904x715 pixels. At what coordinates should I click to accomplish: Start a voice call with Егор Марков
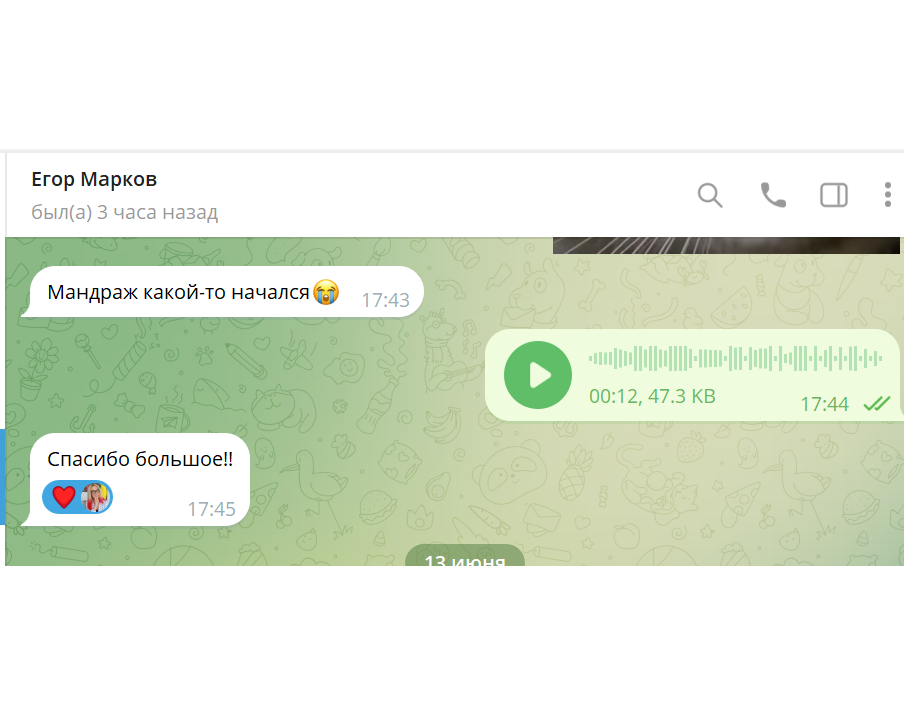[773, 195]
